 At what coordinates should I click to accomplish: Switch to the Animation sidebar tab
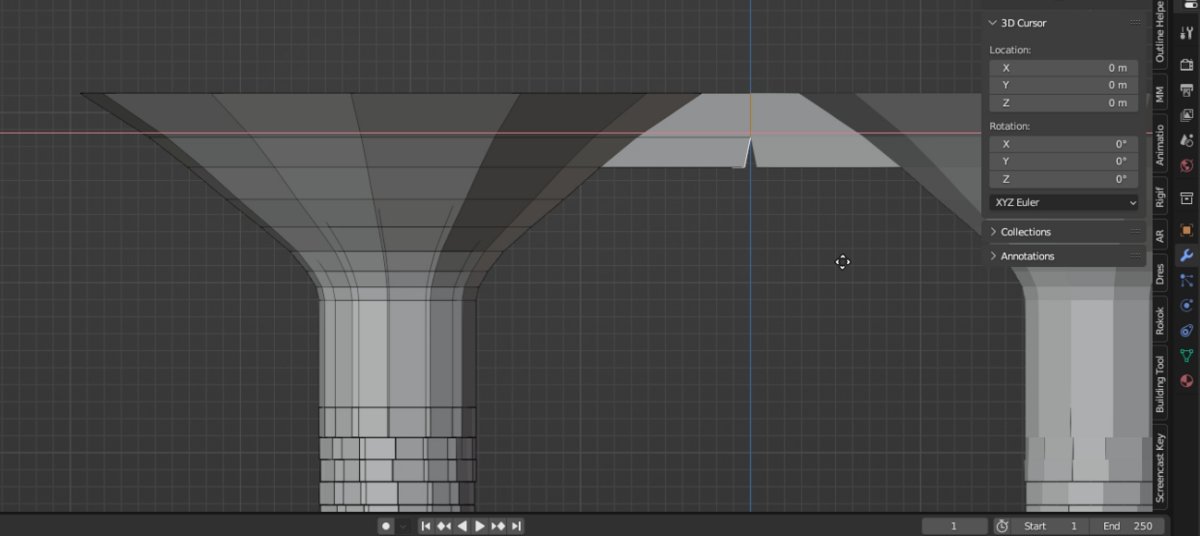point(1160,144)
